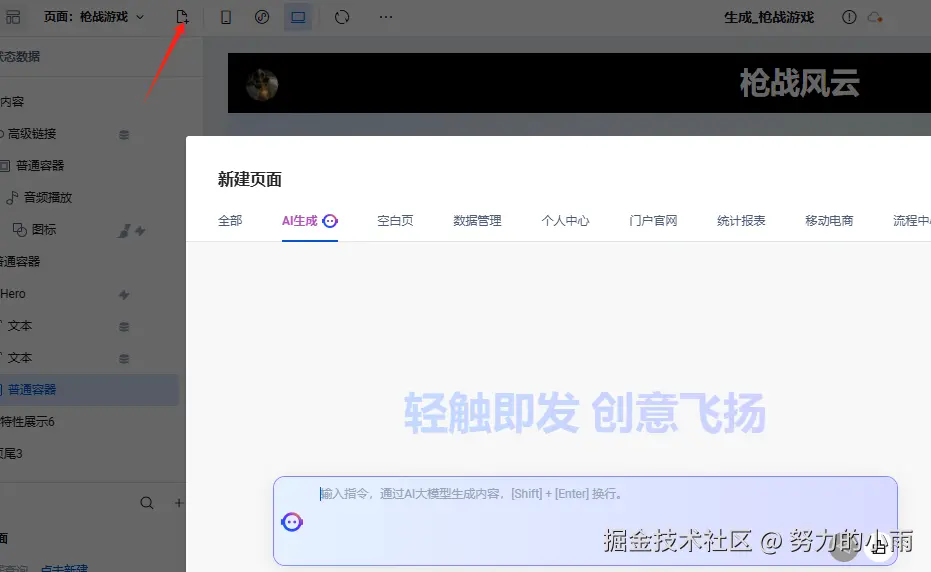931x572 pixels.
Task: Select the PC desktop preview icon
Action: (x=298, y=17)
